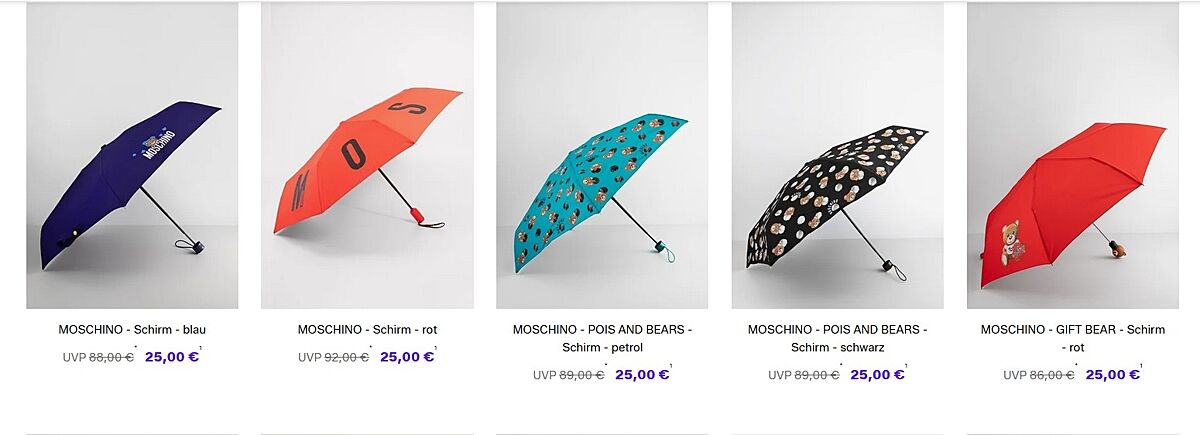Click the struck-through UVP 92,00 € price
Image resolution: width=1200 pixels, height=435 pixels.
[x=333, y=357]
